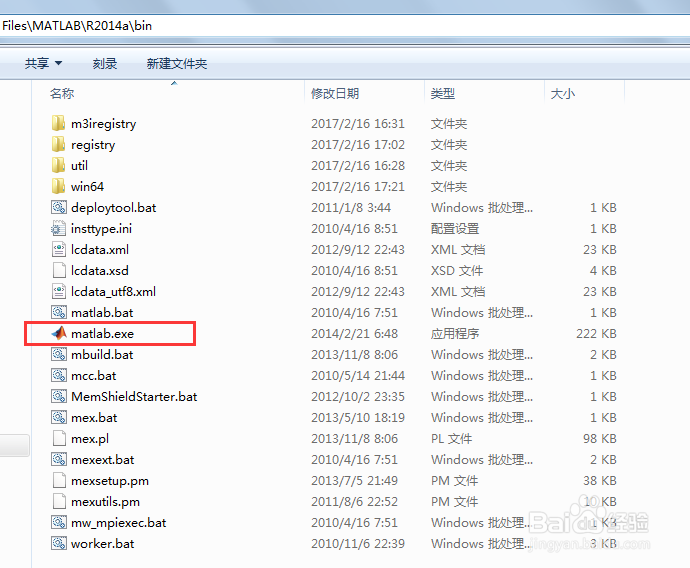Click the mex.pl file icon
690x568 pixels.
[x=59, y=439]
